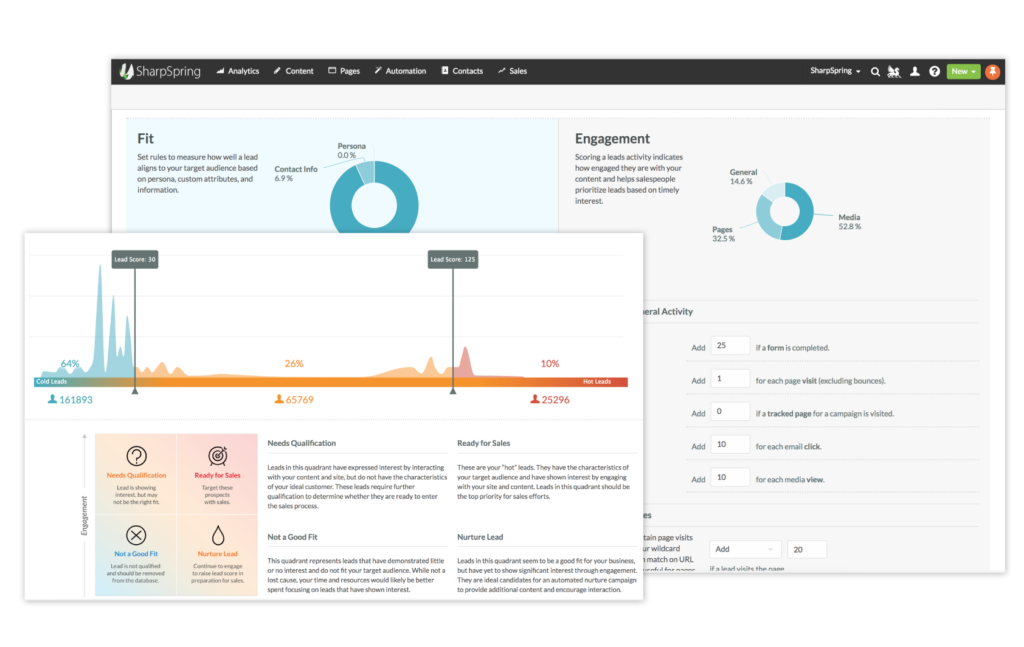Open the user profile icon

(x=914, y=71)
